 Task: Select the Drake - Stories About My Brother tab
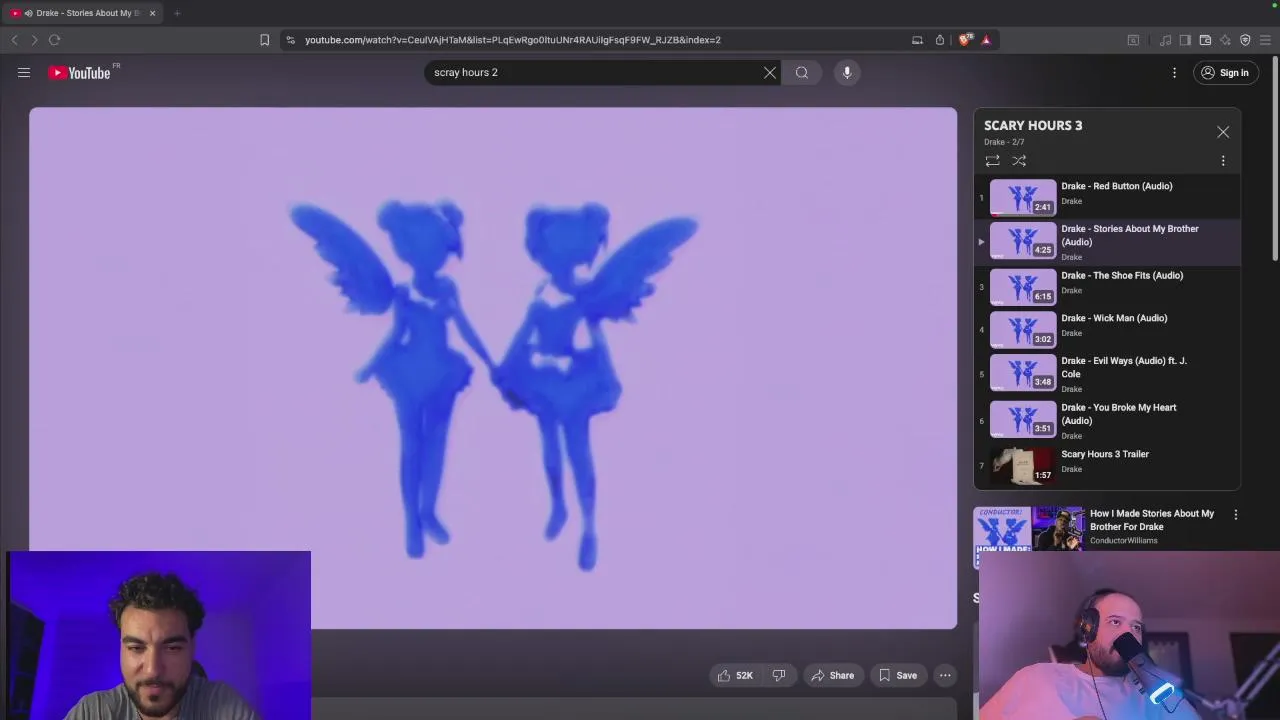click(85, 13)
